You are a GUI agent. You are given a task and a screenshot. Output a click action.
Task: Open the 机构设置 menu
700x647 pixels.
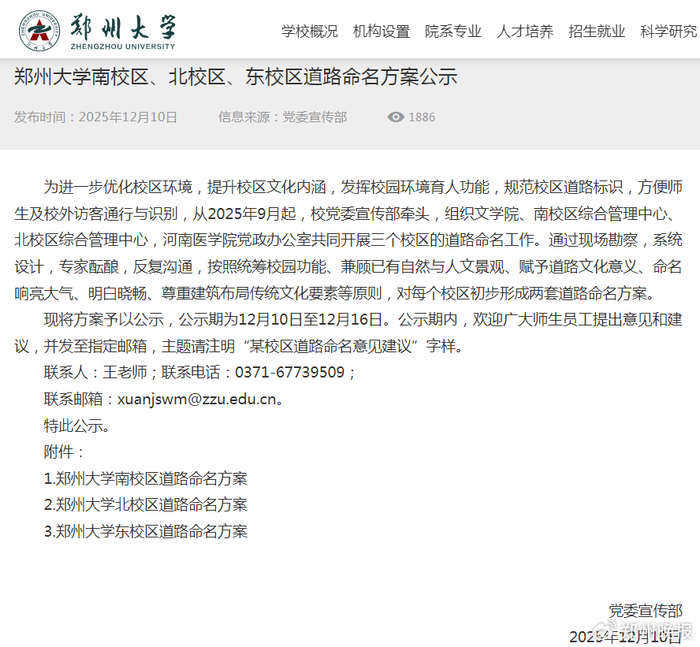point(381,31)
